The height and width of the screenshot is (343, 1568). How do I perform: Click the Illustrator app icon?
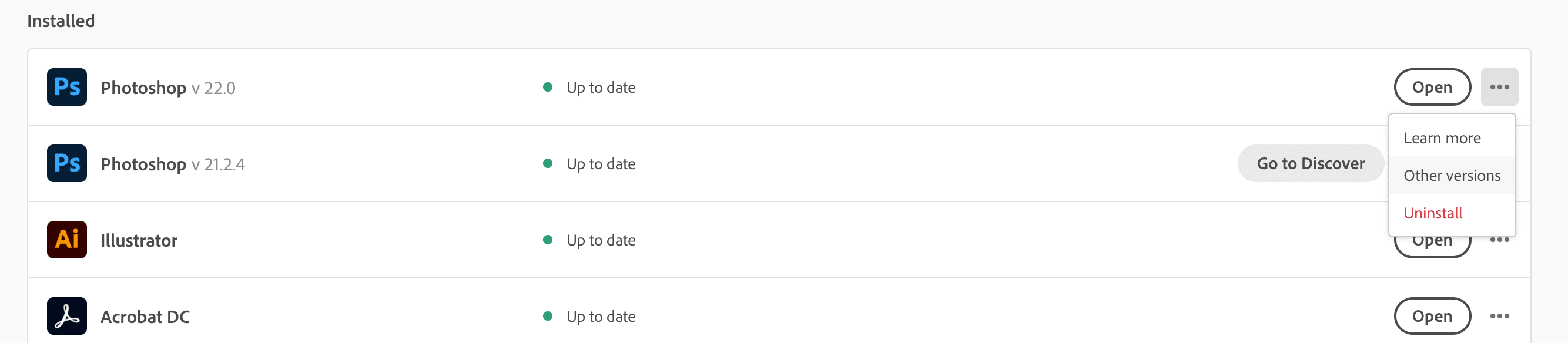click(x=67, y=240)
